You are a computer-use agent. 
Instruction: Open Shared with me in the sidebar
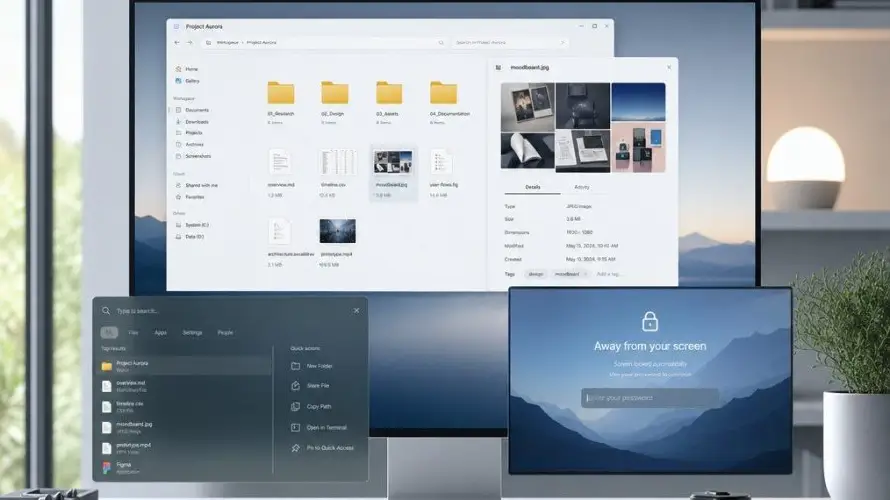(196, 186)
